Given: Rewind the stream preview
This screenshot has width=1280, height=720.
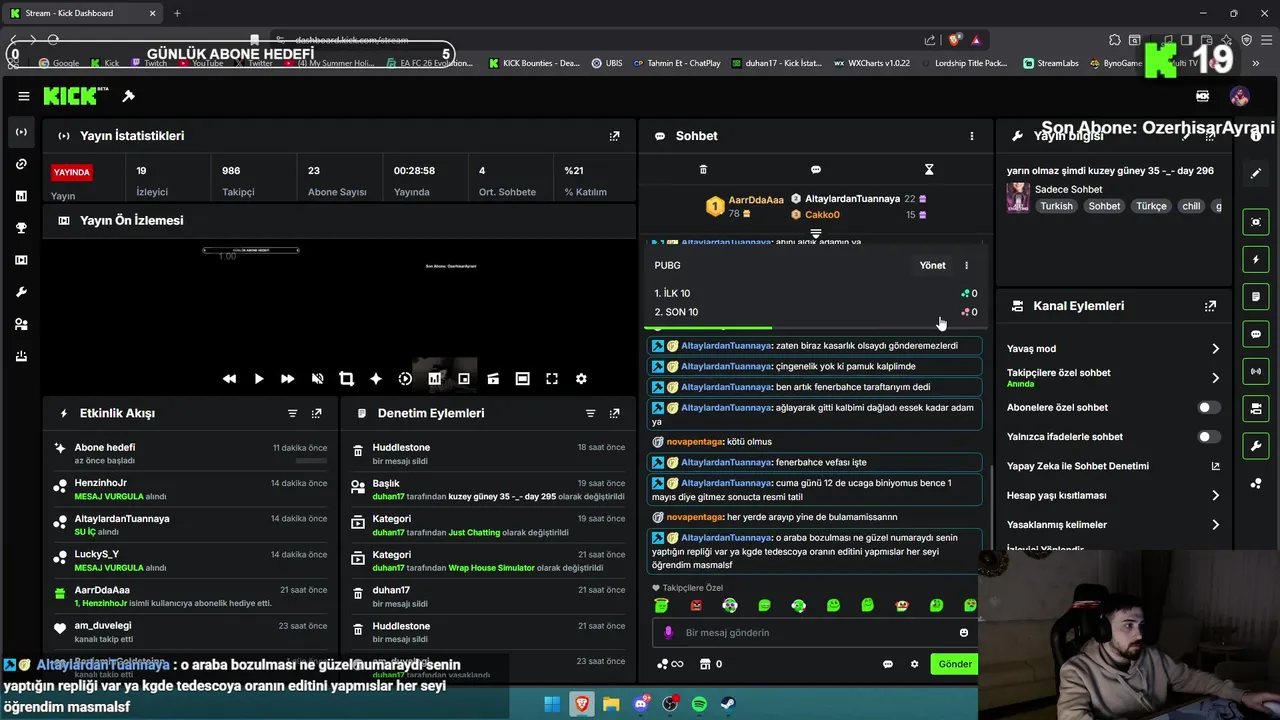Looking at the screenshot, I should point(230,379).
